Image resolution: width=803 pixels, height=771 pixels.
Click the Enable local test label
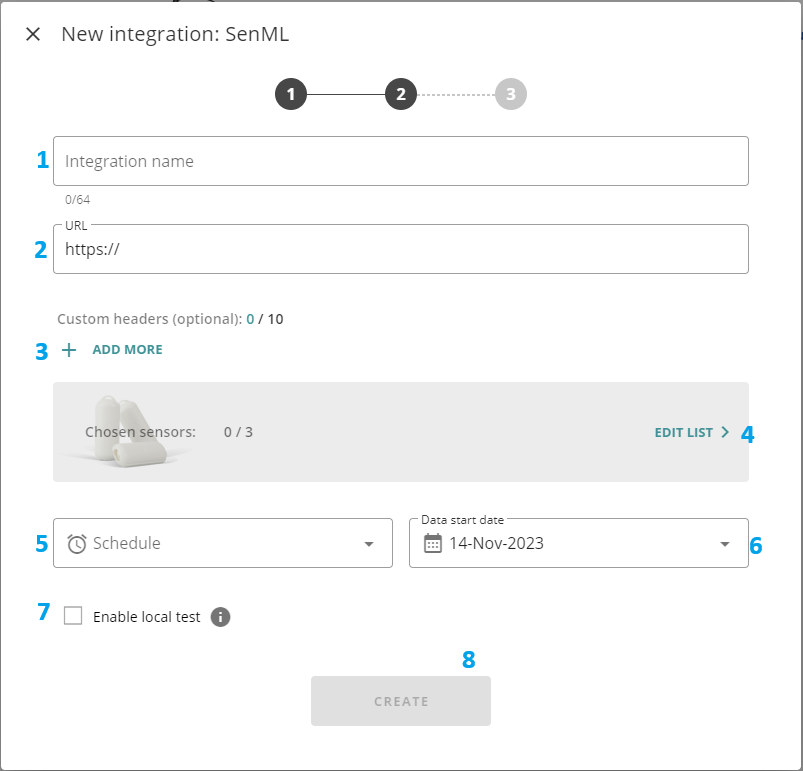pyautogui.click(x=146, y=617)
